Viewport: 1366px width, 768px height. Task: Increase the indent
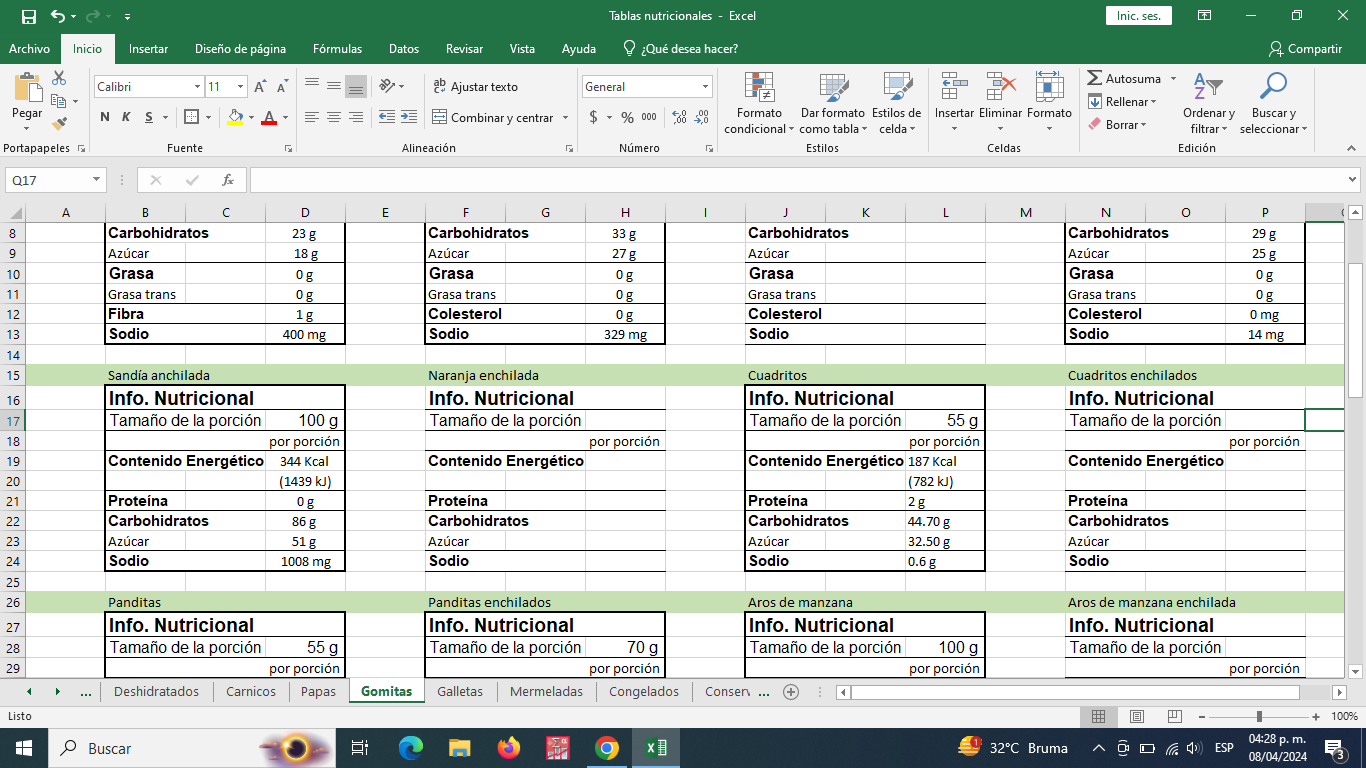409,117
